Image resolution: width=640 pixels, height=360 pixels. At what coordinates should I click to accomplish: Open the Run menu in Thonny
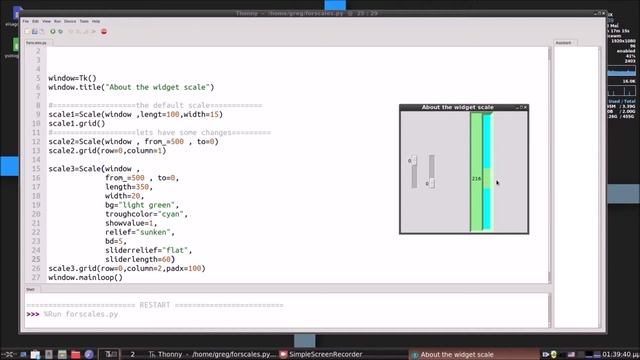57,21
